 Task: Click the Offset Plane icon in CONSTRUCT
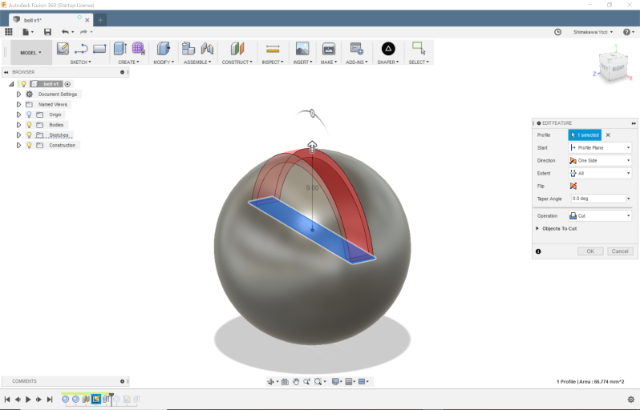(x=237, y=49)
